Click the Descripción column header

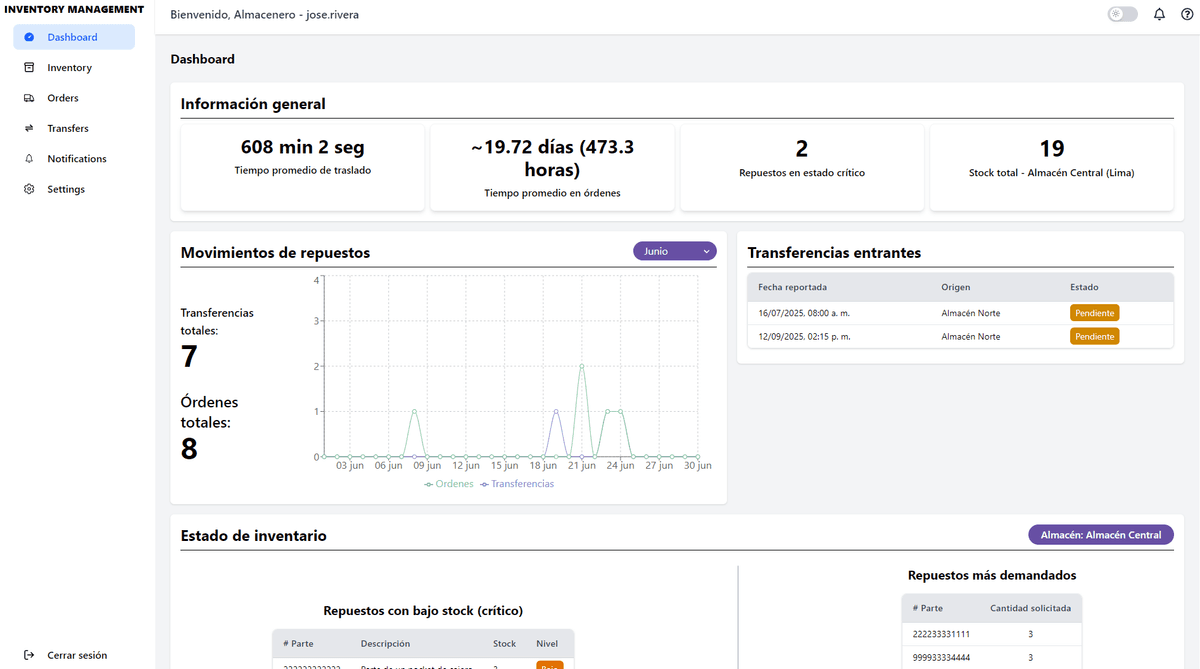pyautogui.click(x=385, y=644)
